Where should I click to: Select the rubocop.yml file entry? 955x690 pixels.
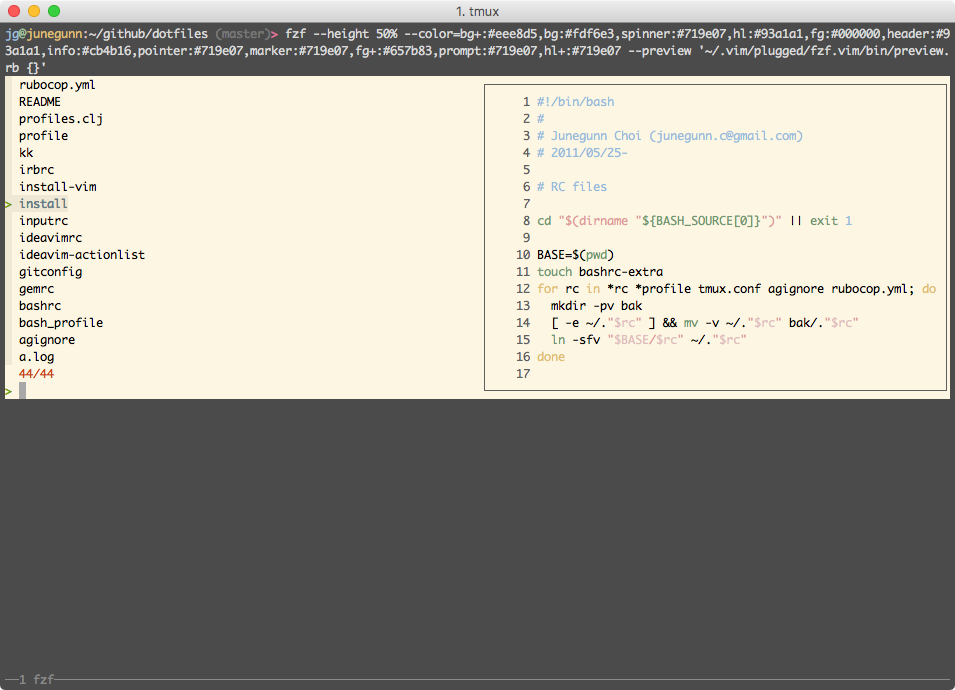click(x=56, y=85)
